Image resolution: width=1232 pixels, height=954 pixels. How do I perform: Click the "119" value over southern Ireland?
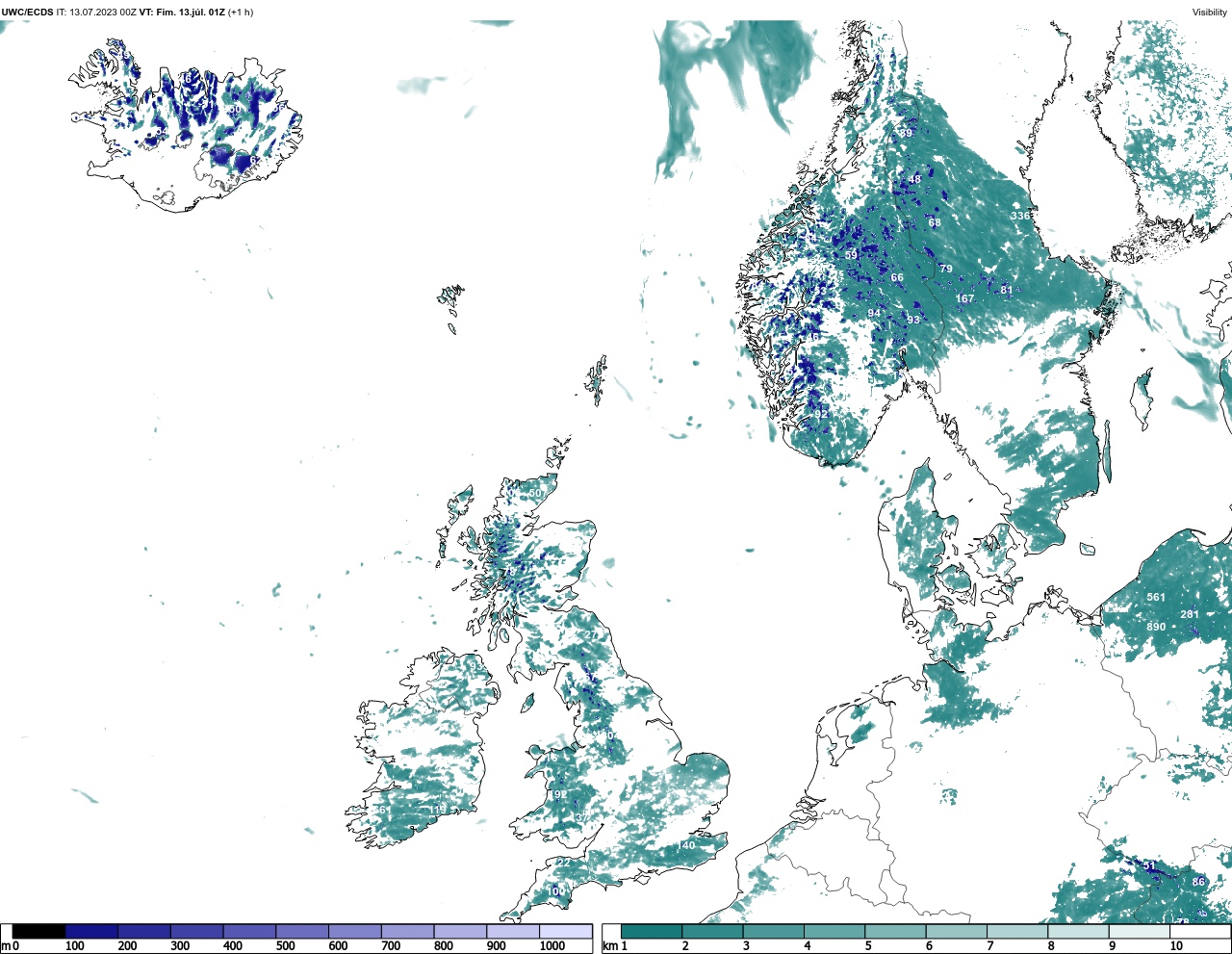click(x=438, y=810)
